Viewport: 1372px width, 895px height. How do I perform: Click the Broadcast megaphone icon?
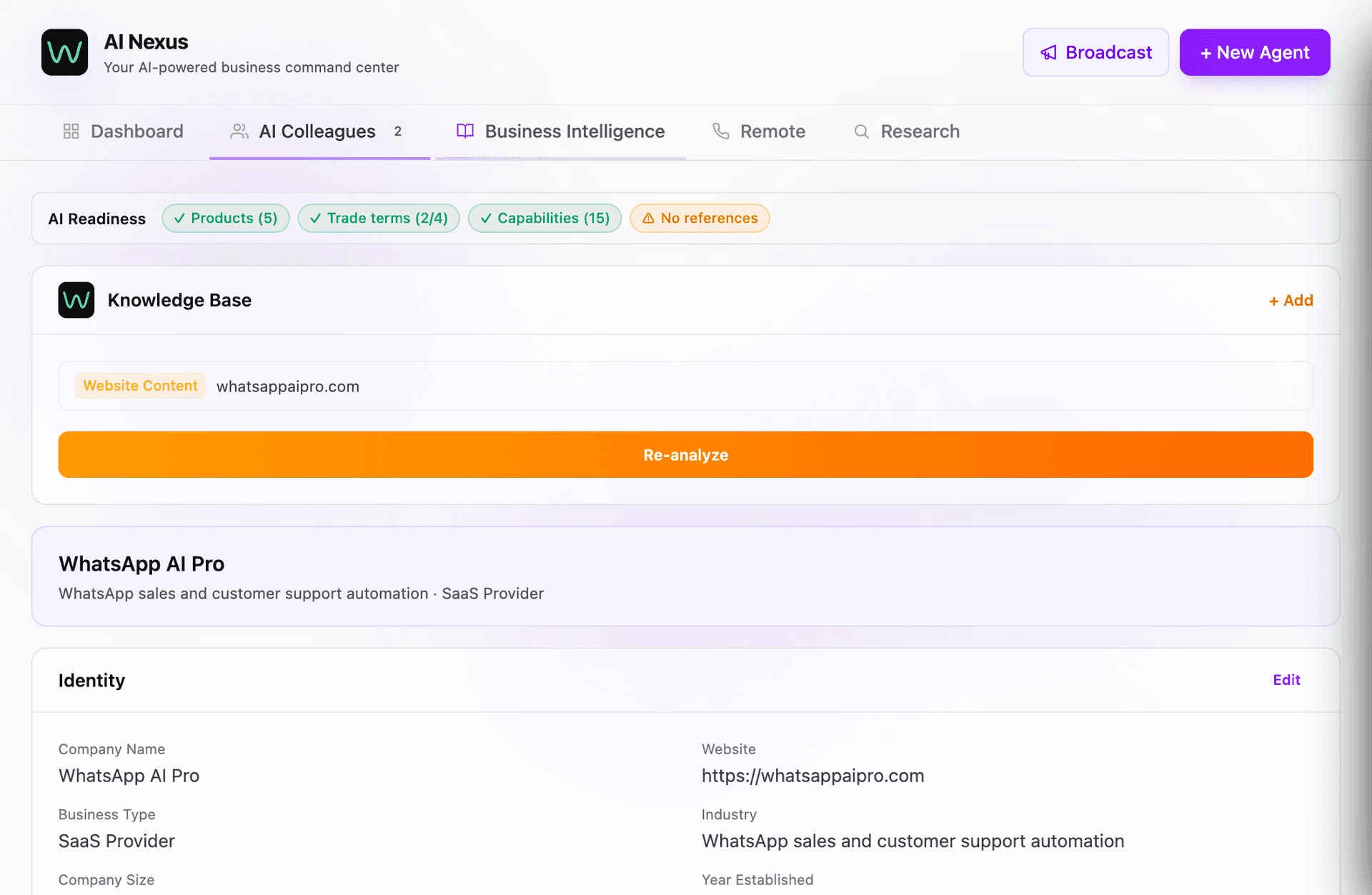pos(1048,53)
